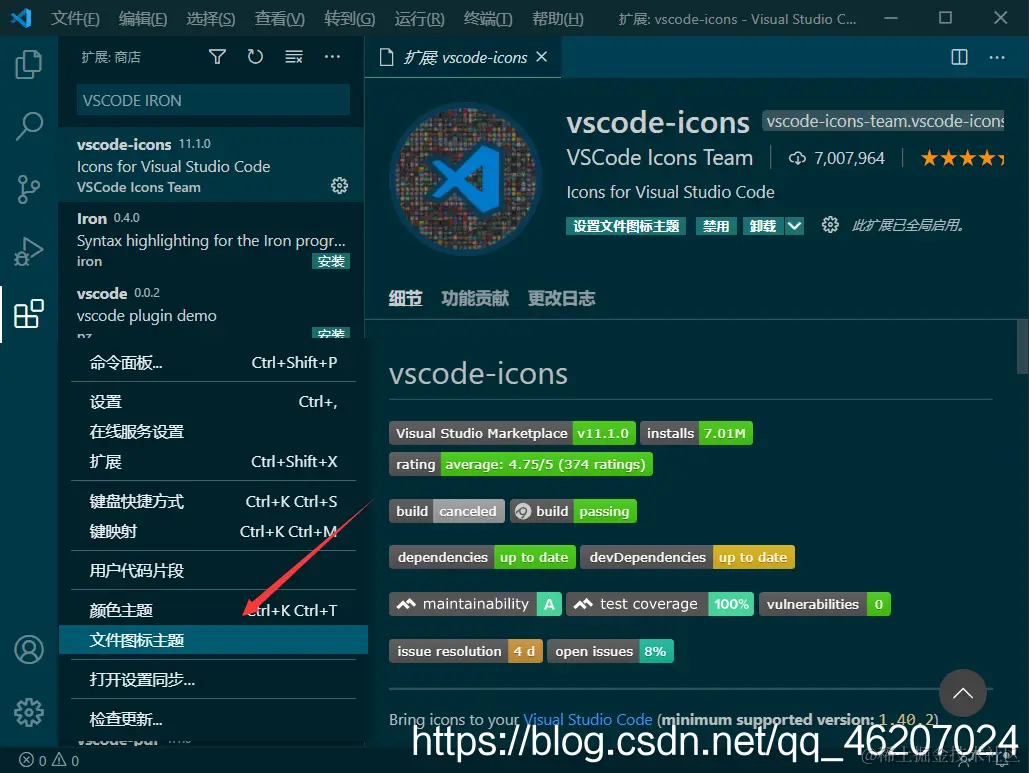This screenshot has width=1029, height=773.
Task: Click the warnings count in status bar
Action: tap(66, 760)
